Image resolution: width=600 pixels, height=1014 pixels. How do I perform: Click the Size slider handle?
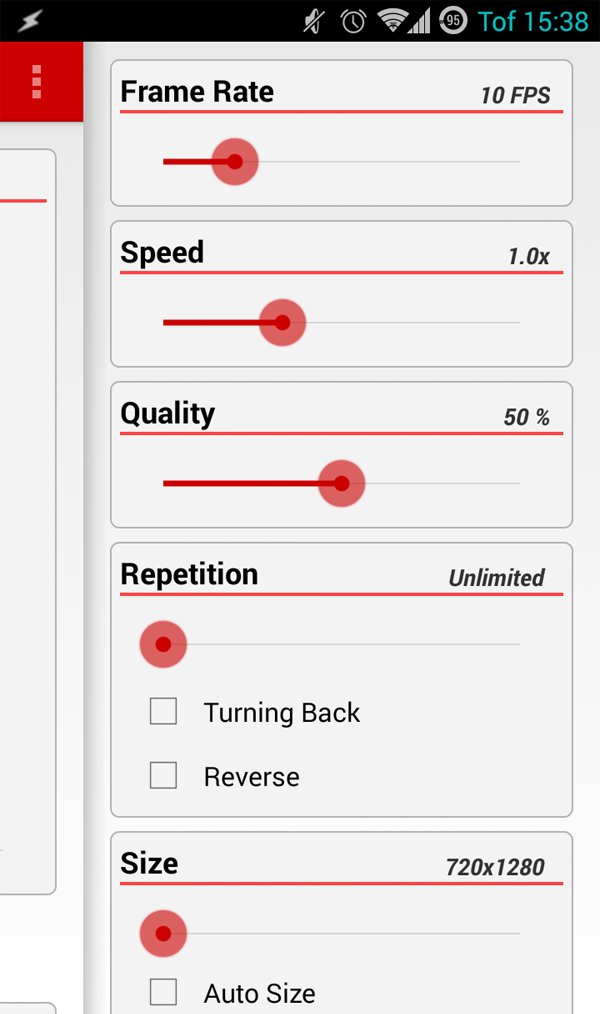(163, 933)
